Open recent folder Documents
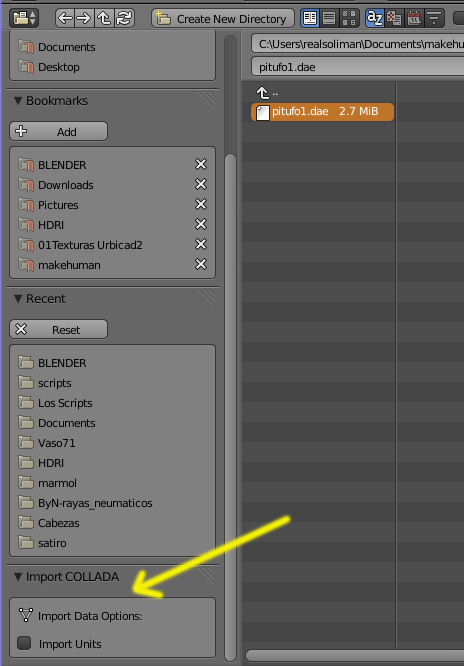 112,423
